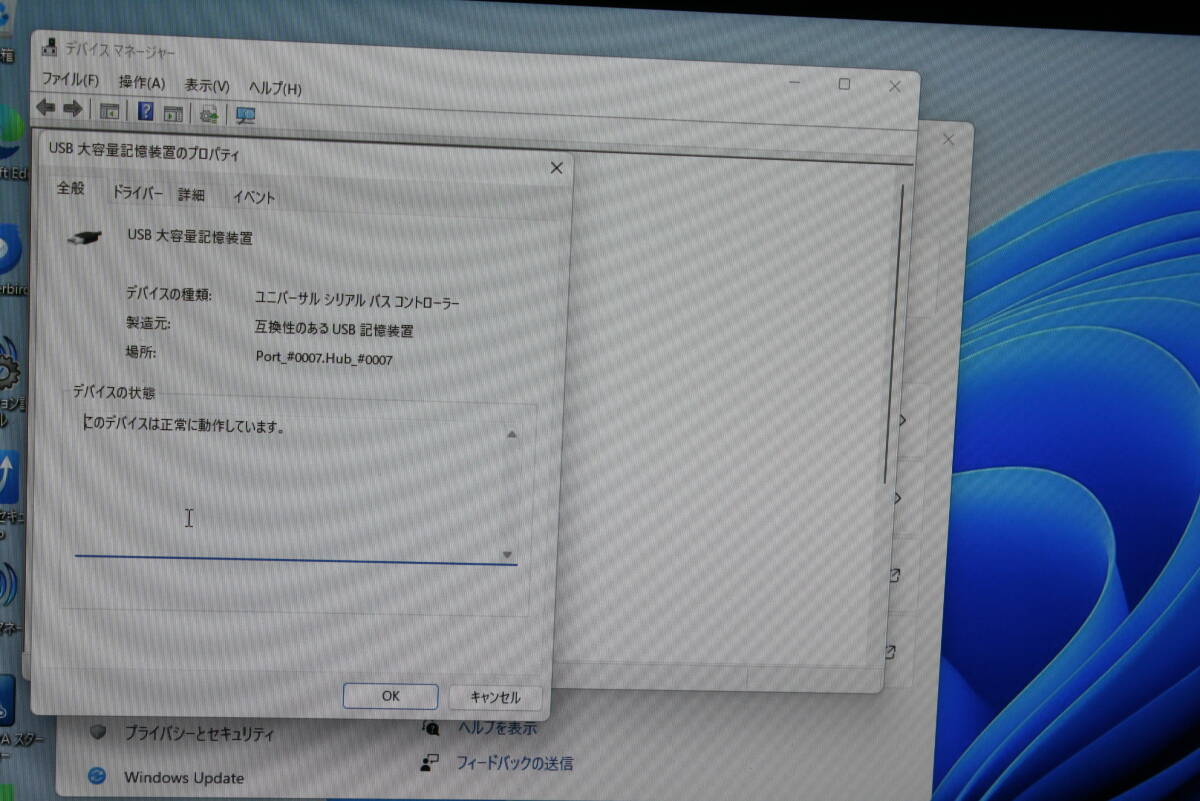
Task: Click the 製造元: label
Action: [146, 324]
